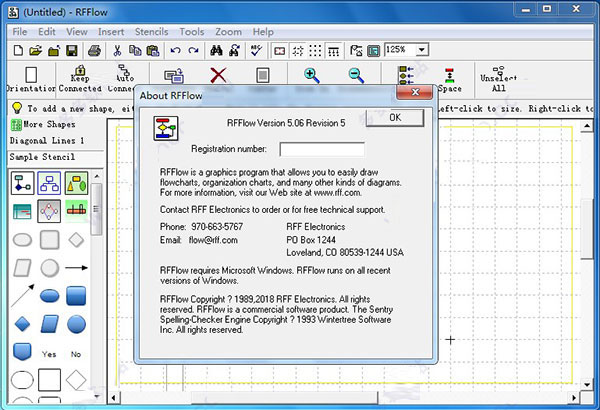Viewport: 600px width, 410px height.
Task: Click Unselect All in toolbar
Action: tap(499, 79)
